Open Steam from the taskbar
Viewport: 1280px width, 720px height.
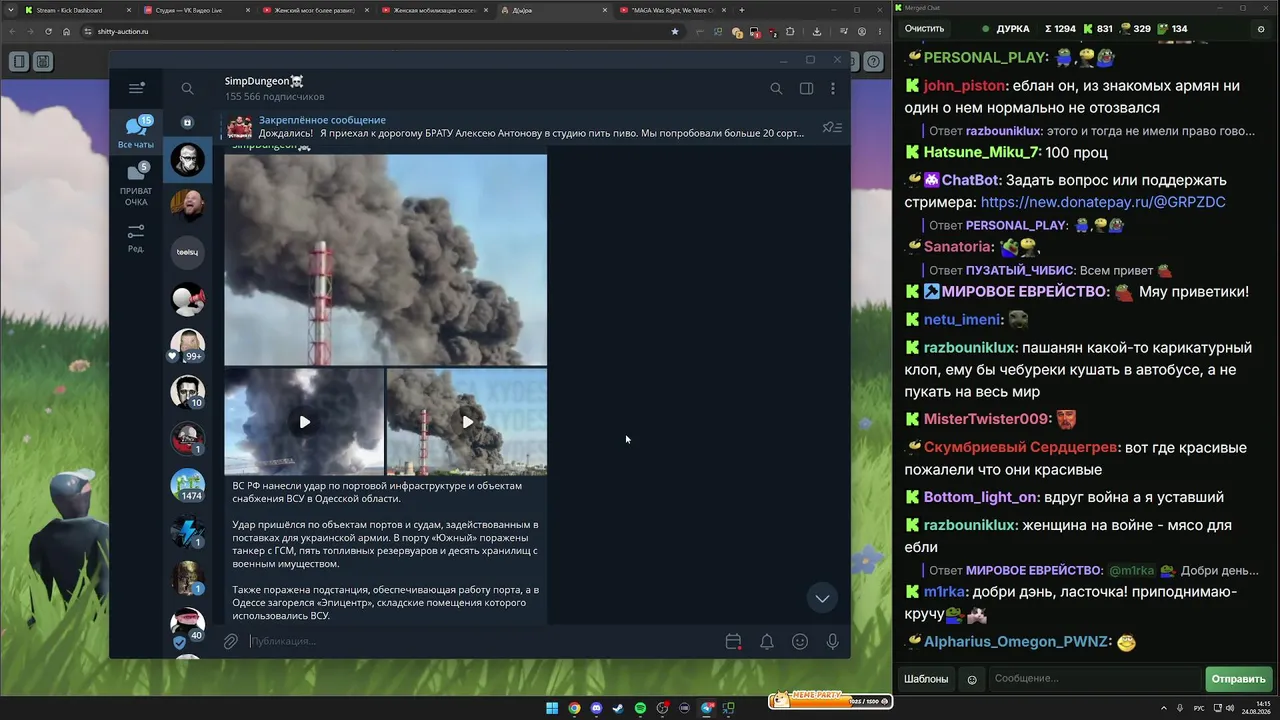tap(618, 709)
